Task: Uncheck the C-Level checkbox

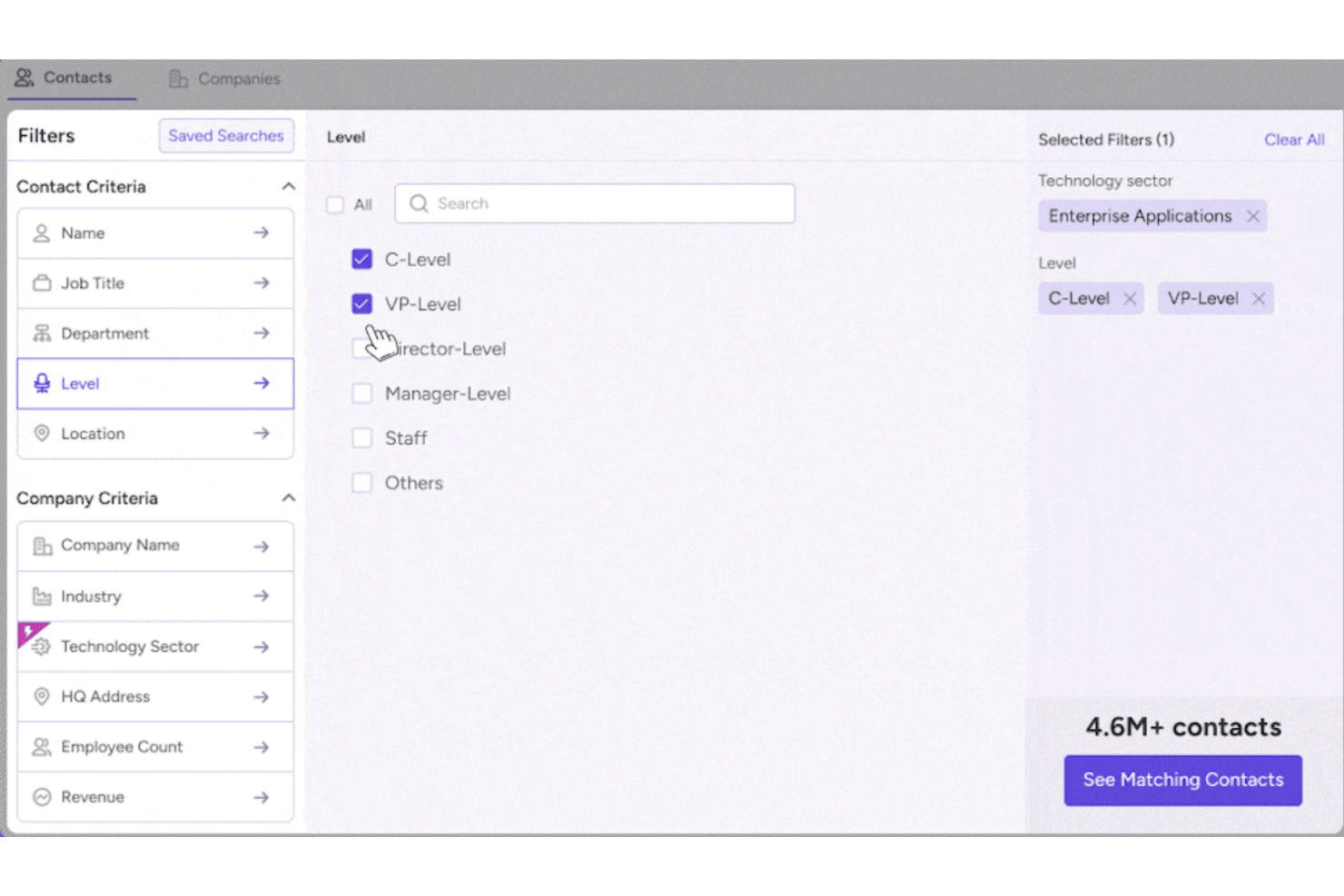Action: 361,260
